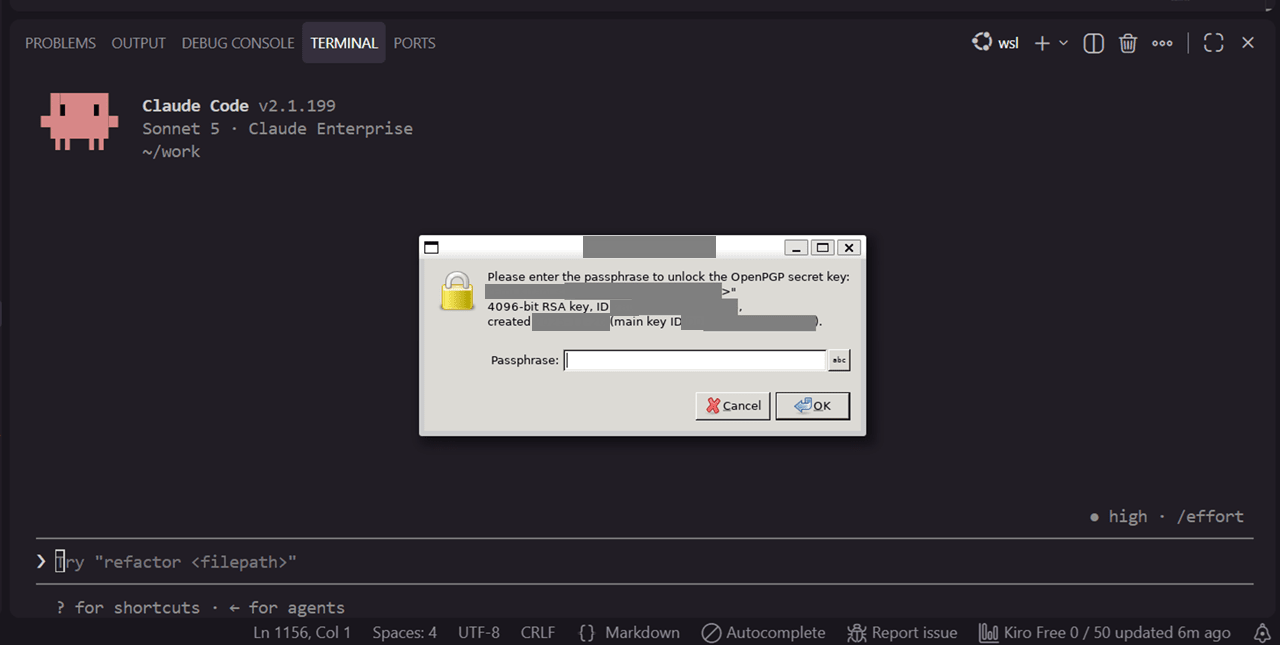Image resolution: width=1280 pixels, height=645 pixels.
Task: Focus the Passphrase input field
Action: 695,360
